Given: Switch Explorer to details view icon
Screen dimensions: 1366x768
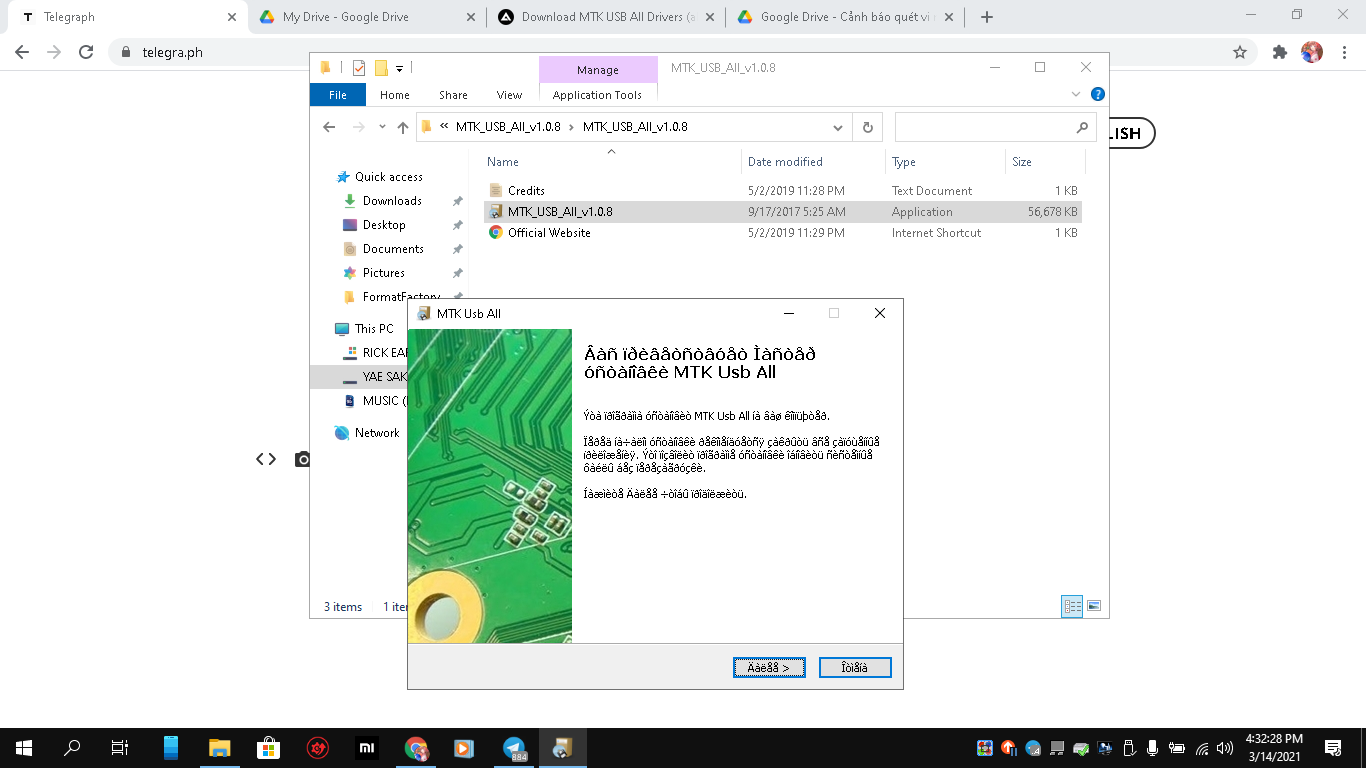Looking at the screenshot, I should pos(1072,606).
